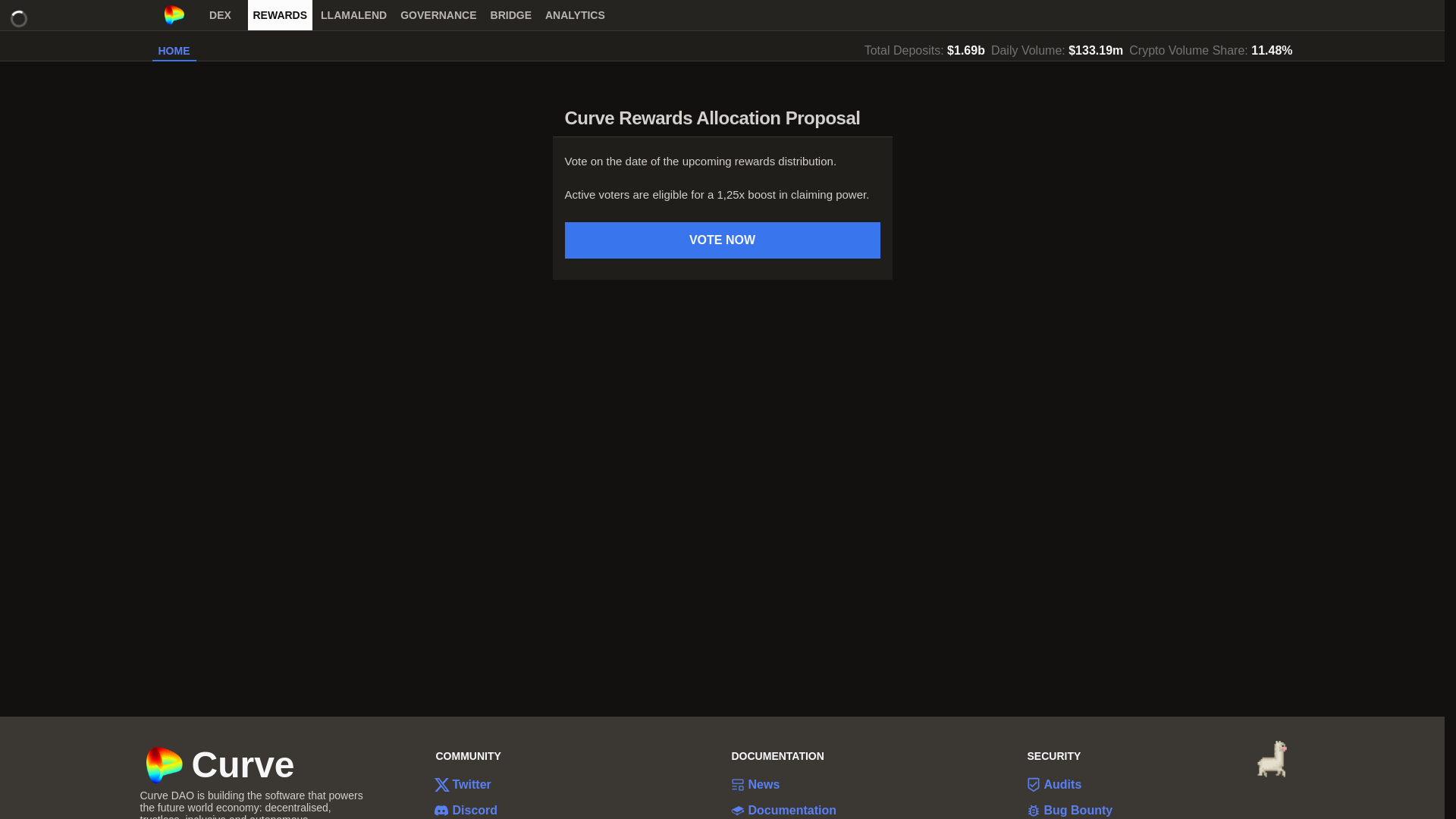
Task: Open the Audits link
Action: tap(1062, 785)
